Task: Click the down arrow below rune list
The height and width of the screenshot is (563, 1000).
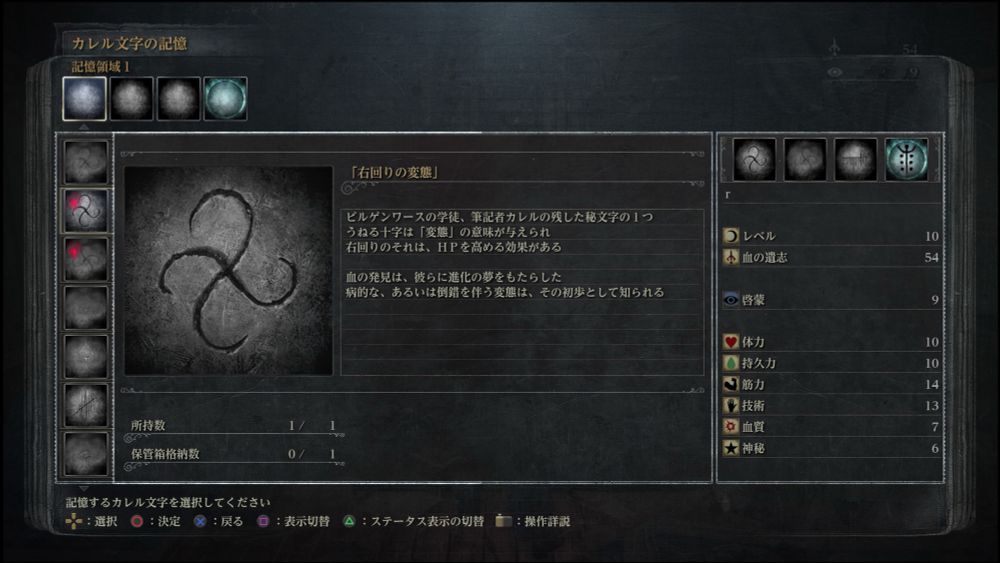Action: click(84, 488)
